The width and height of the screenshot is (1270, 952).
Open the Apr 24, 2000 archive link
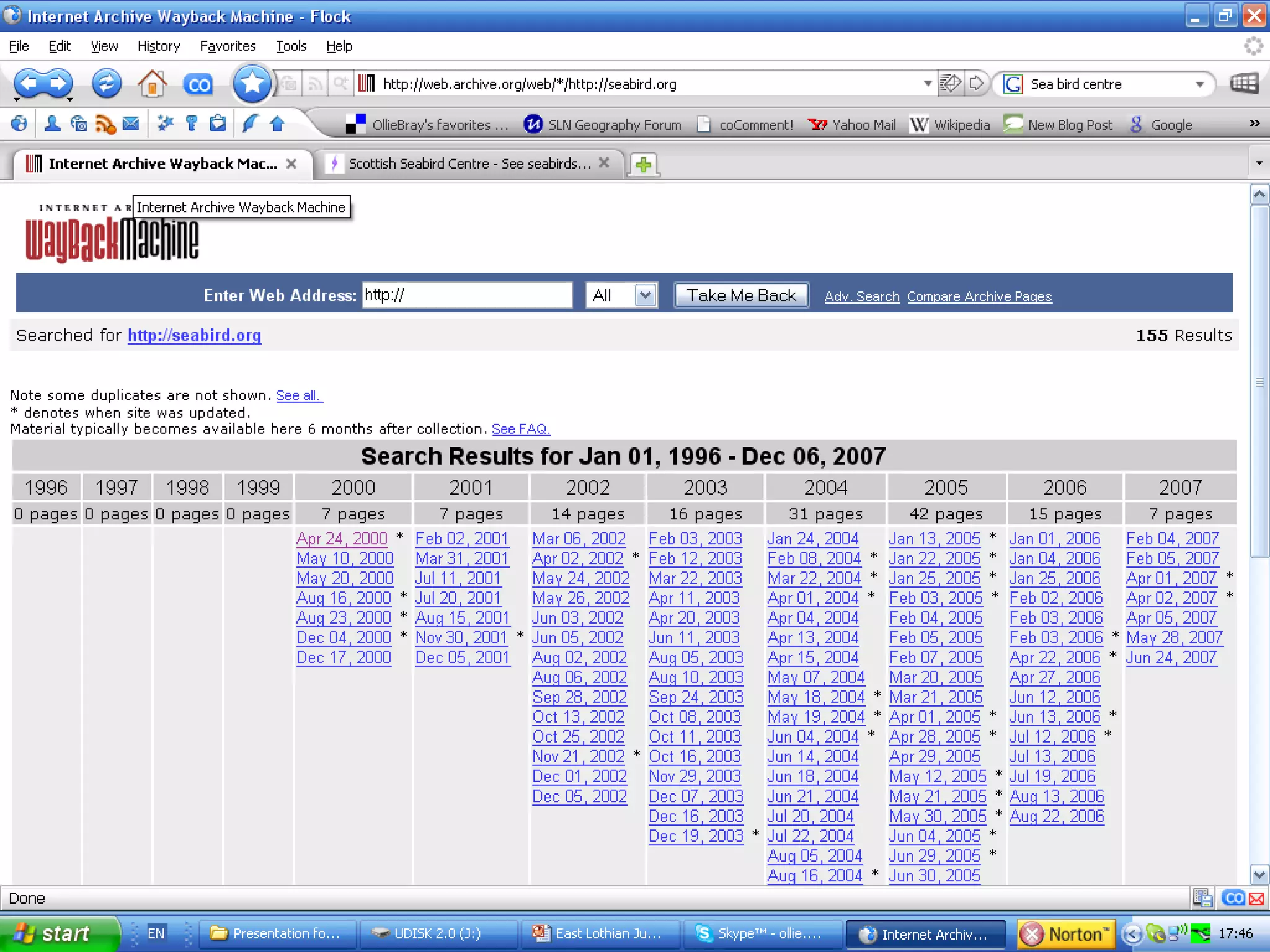[342, 538]
